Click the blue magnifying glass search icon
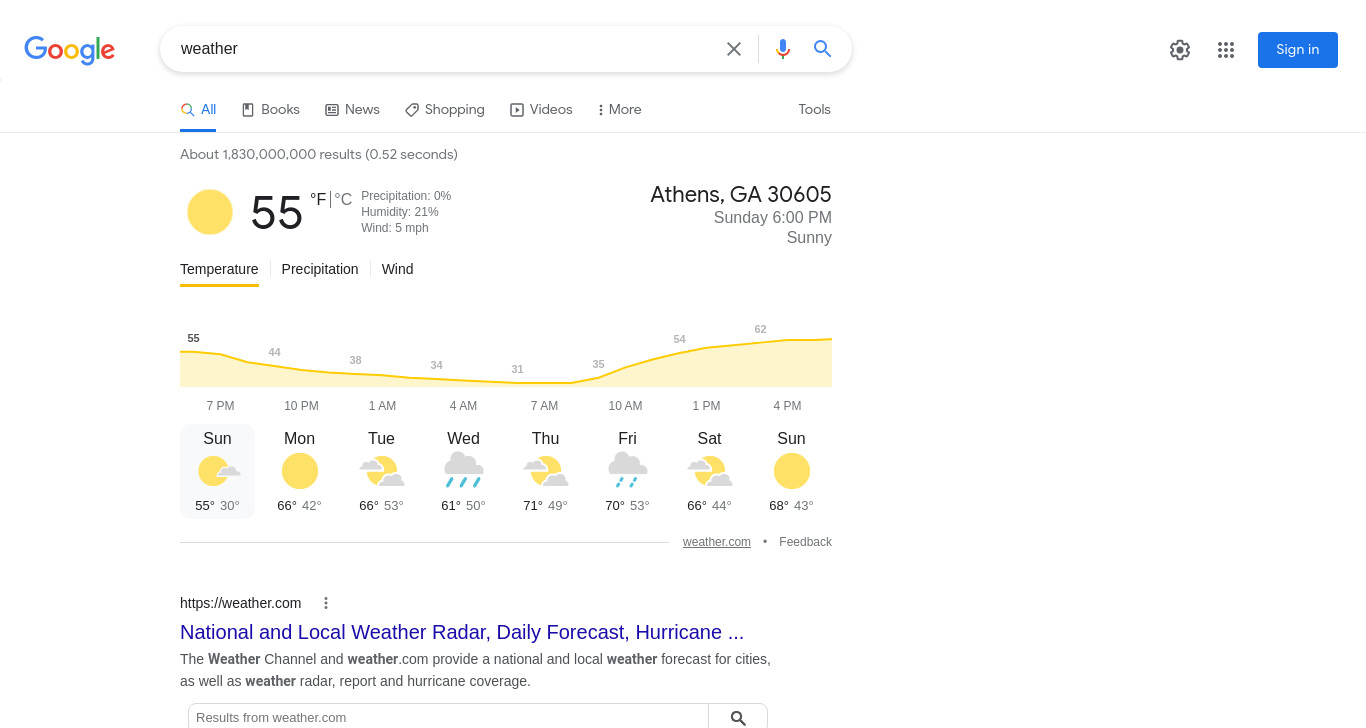This screenshot has width=1366, height=728. point(823,49)
